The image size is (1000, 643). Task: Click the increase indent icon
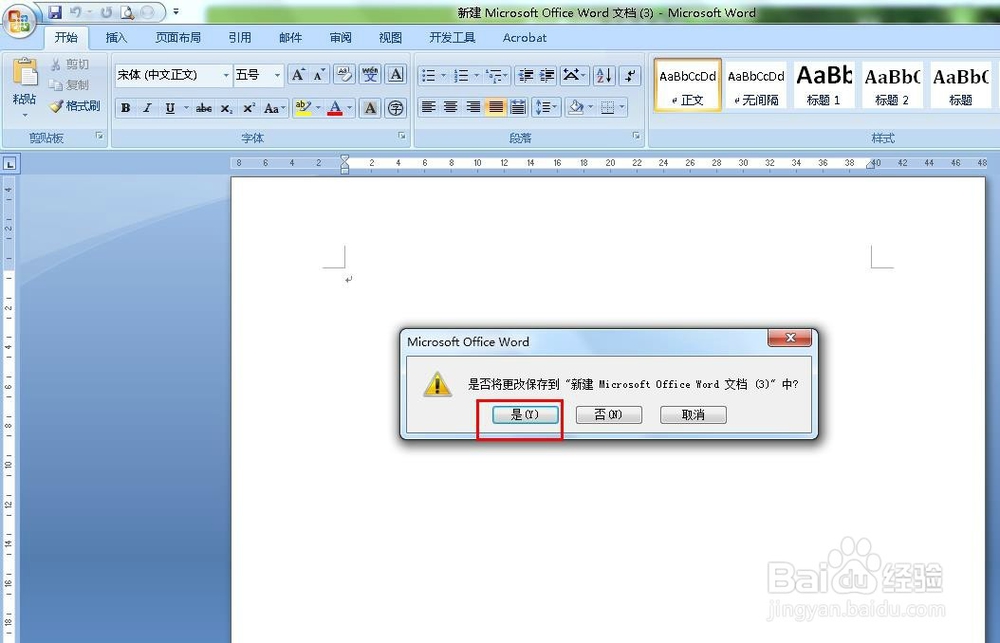point(547,76)
